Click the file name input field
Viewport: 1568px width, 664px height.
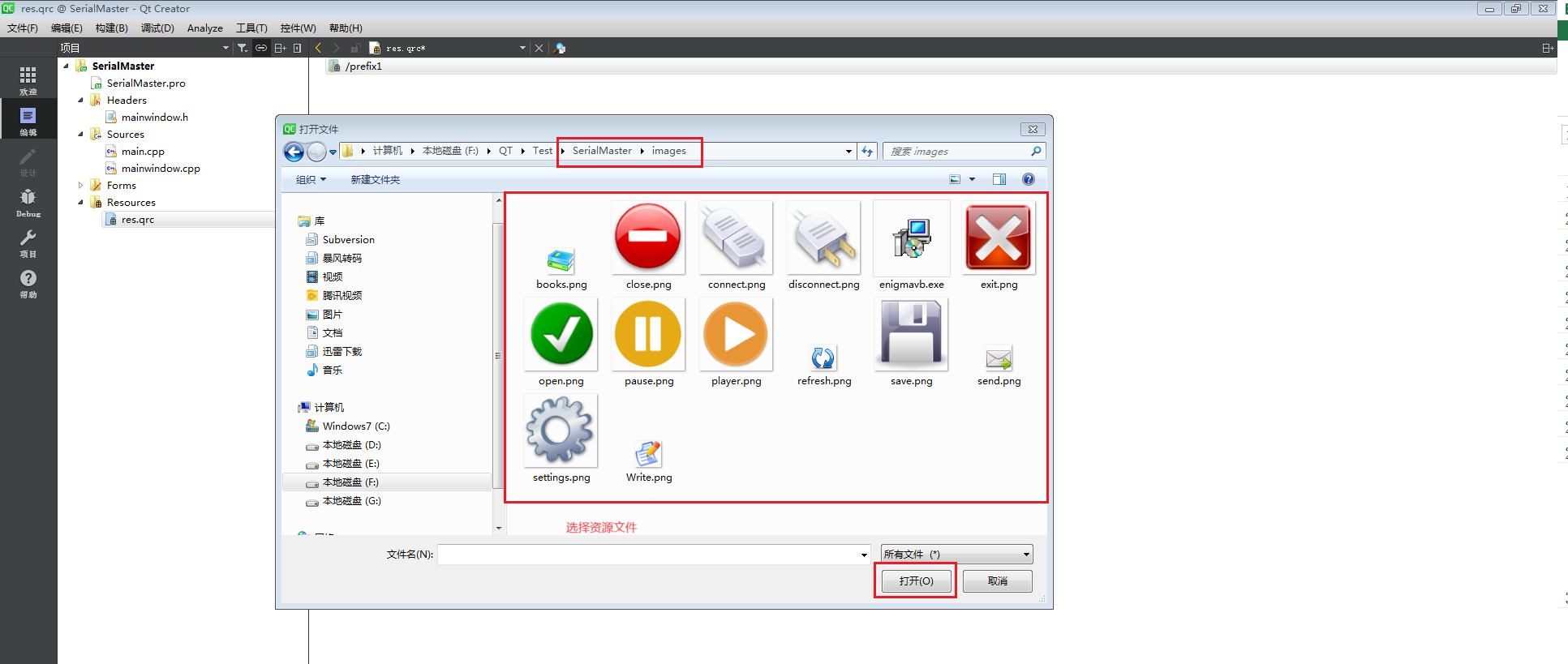coord(654,555)
